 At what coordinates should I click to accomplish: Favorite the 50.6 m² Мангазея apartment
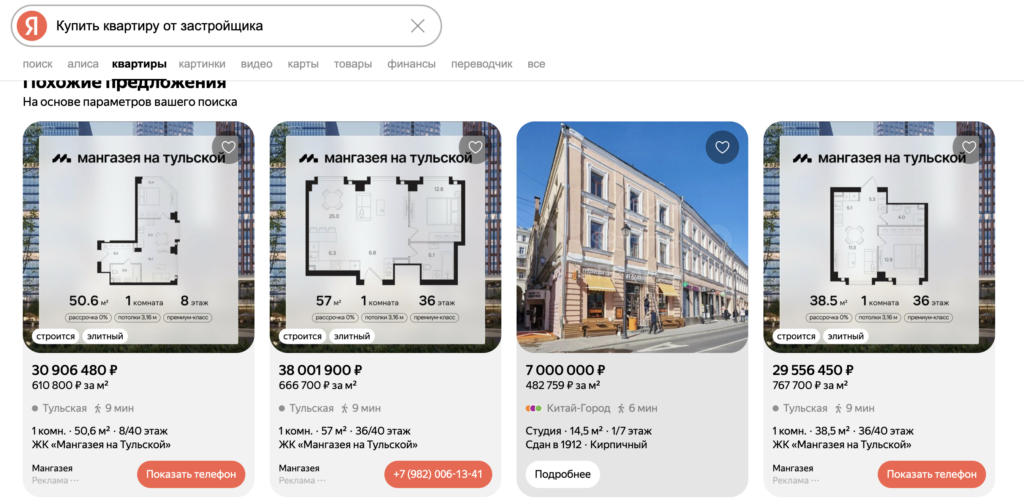[x=228, y=148]
